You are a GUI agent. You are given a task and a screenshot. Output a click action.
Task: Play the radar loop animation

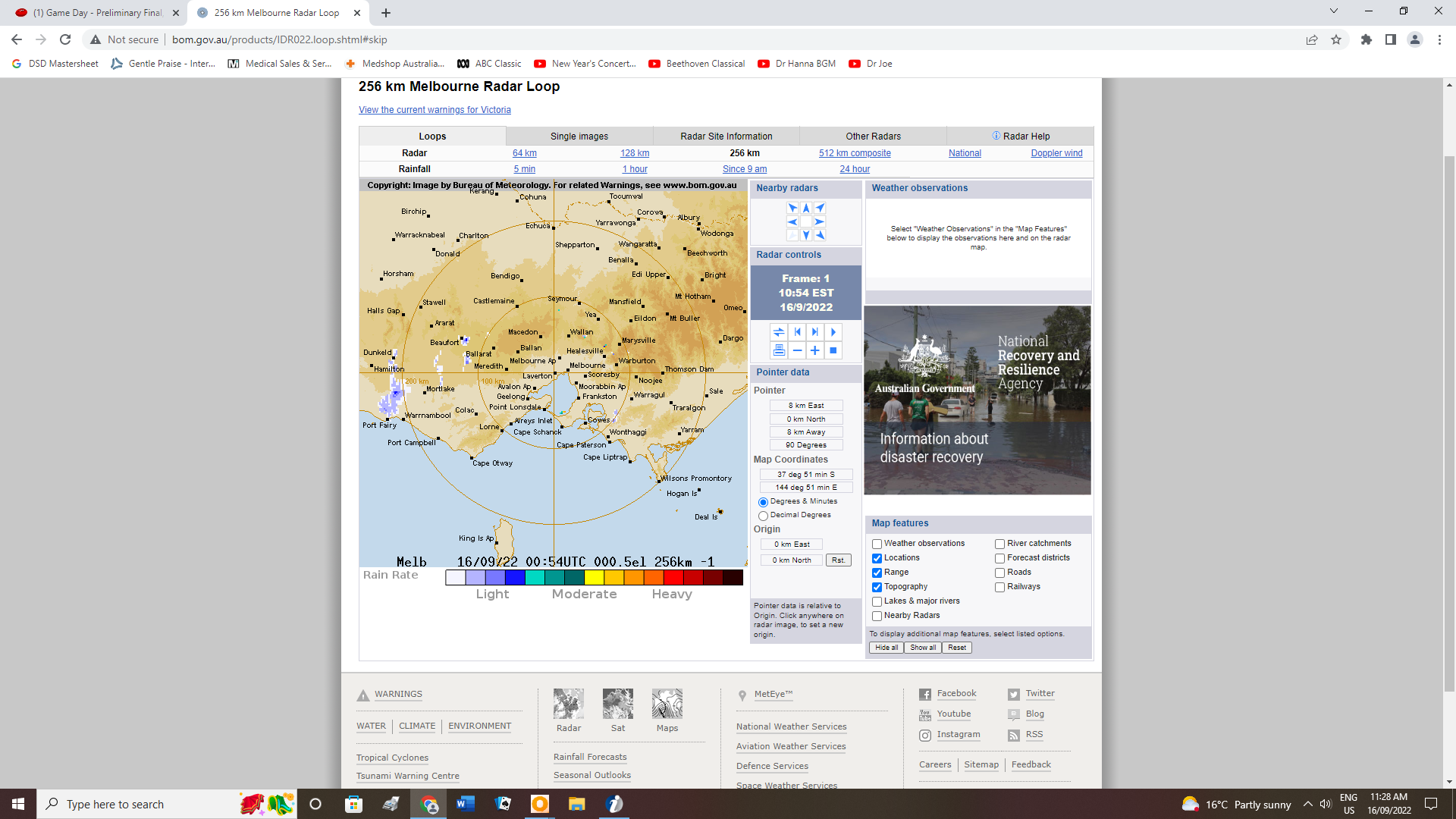[x=833, y=332]
